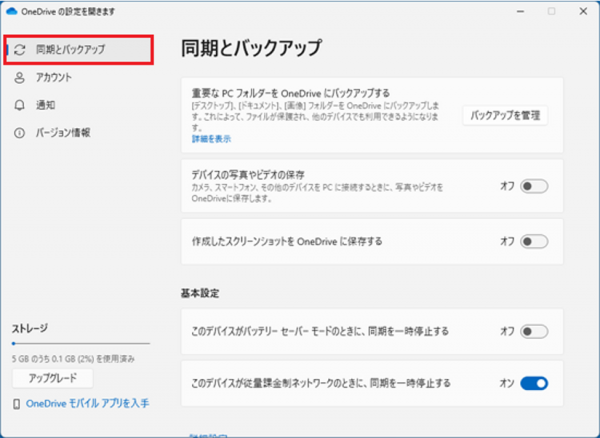Switch to the アカウント tab
The image size is (600, 438).
pyautogui.click(x=54, y=77)
